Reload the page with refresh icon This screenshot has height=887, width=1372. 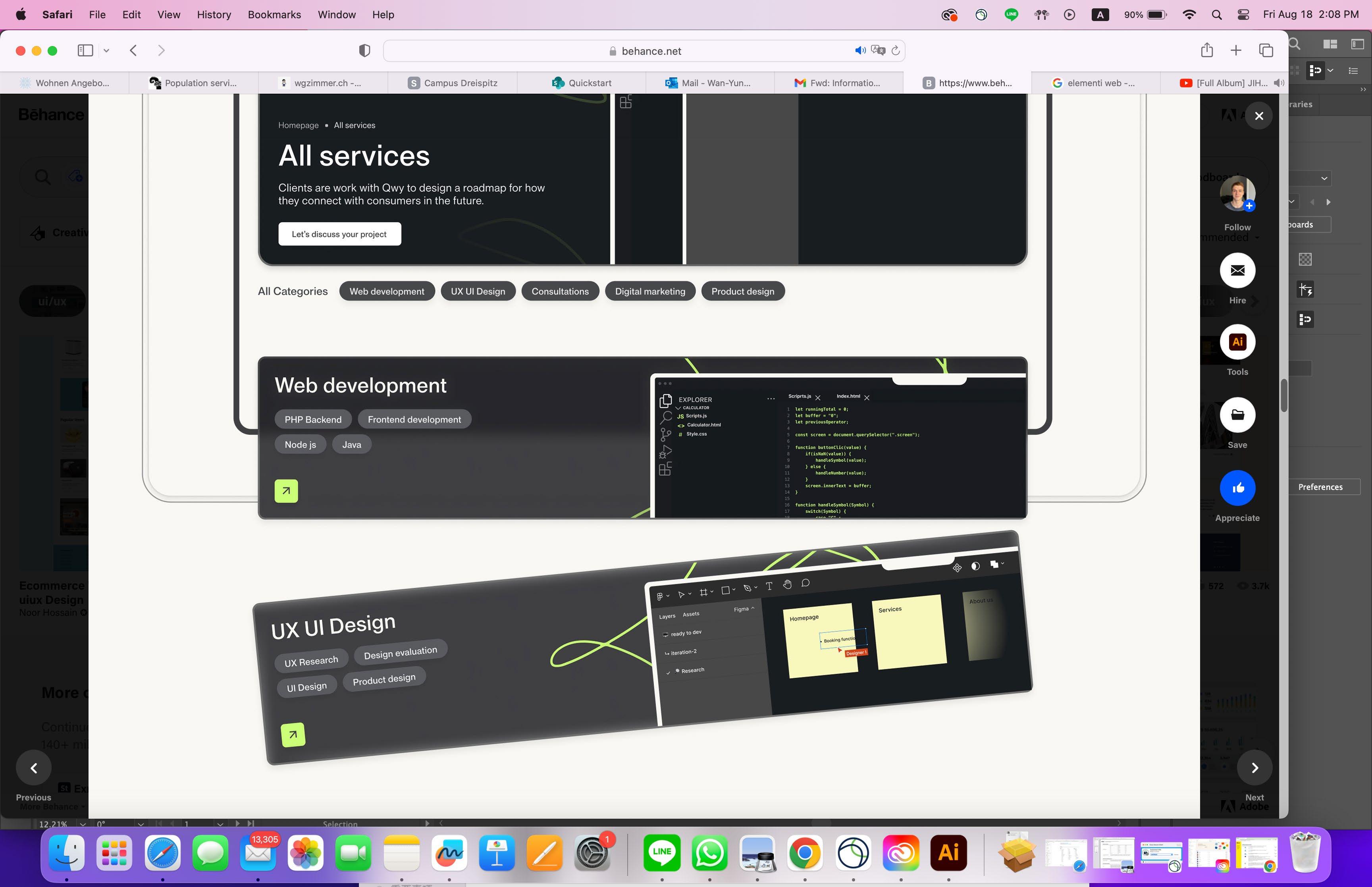point(895,51)
